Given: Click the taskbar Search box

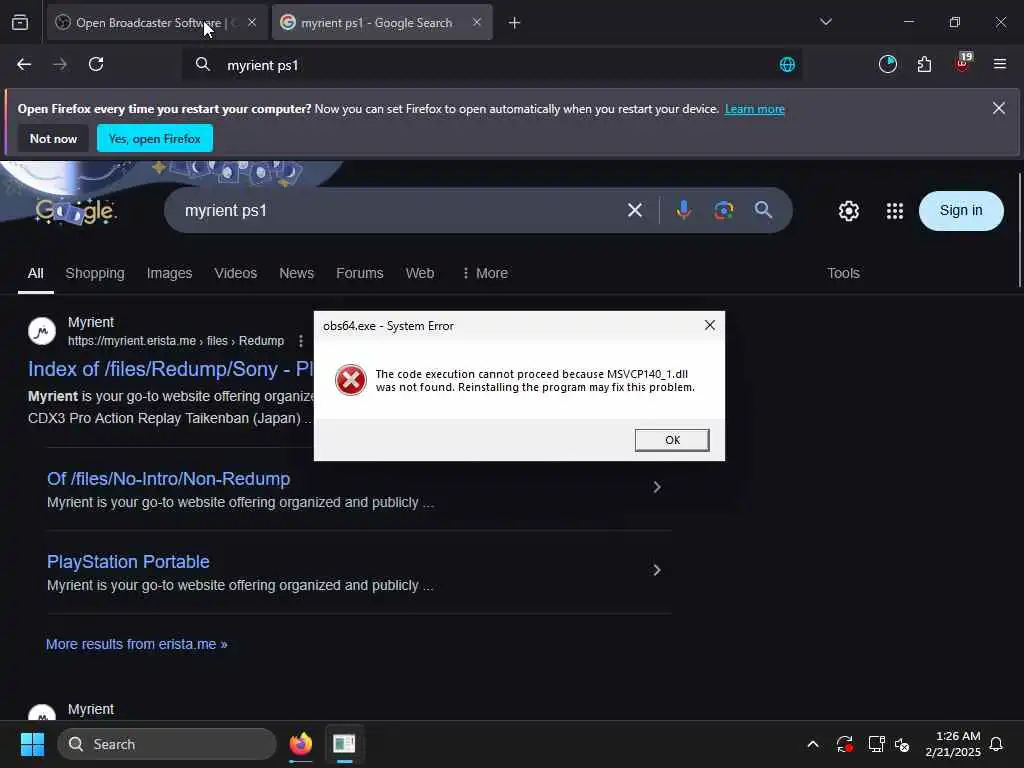Looking at the screenshot, I should [x=167, y=744].
